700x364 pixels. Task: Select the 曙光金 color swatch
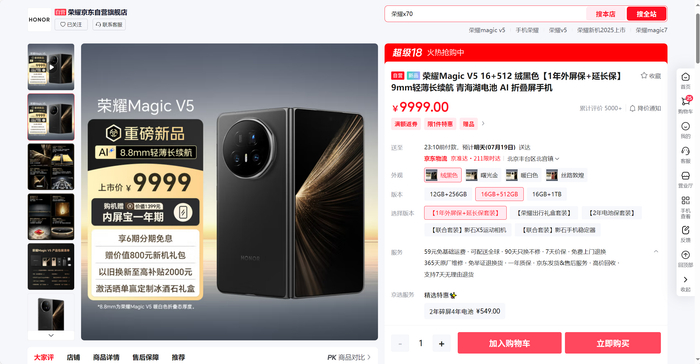[x=482, y=175]
